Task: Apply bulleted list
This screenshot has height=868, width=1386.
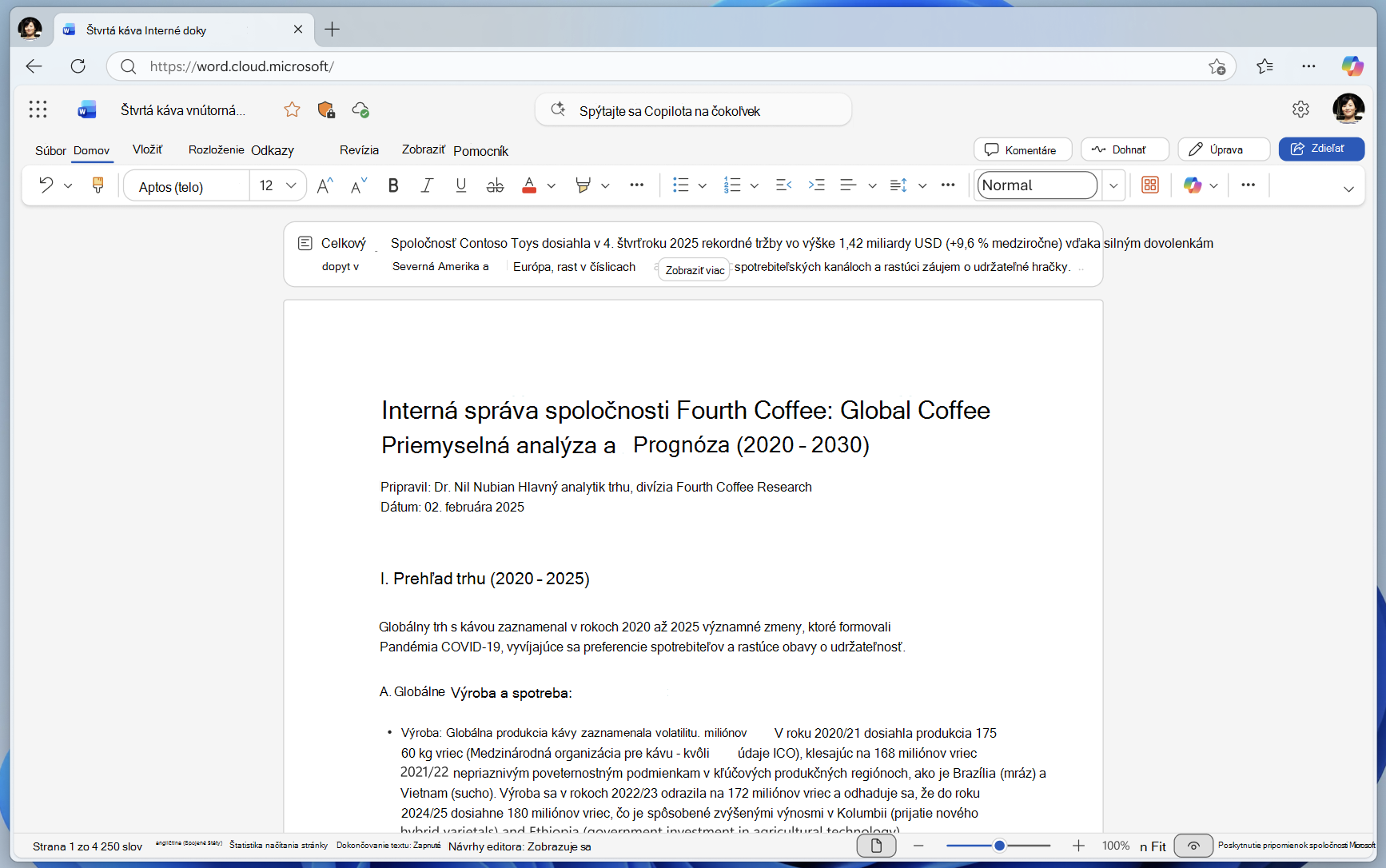Action: 680,185
